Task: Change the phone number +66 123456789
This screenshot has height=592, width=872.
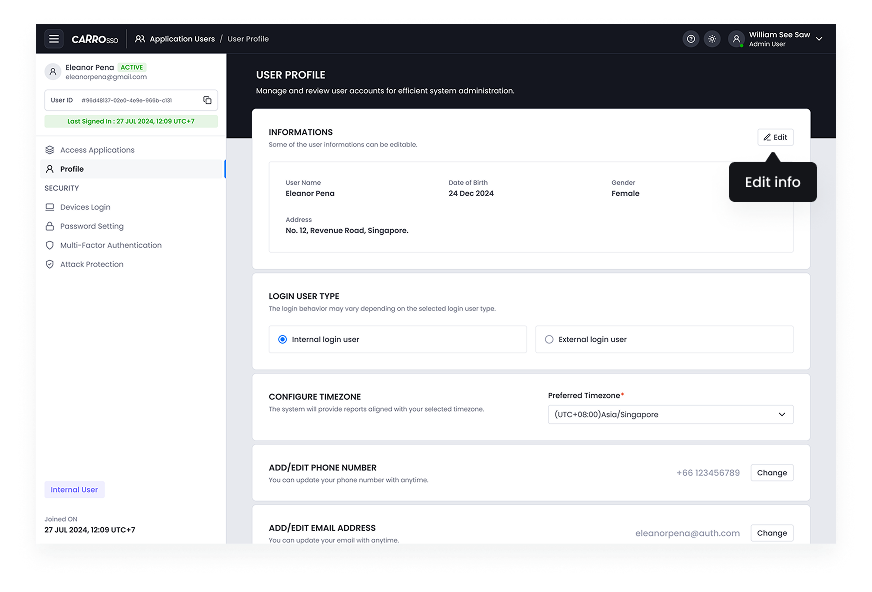Action: click(771, 472)
